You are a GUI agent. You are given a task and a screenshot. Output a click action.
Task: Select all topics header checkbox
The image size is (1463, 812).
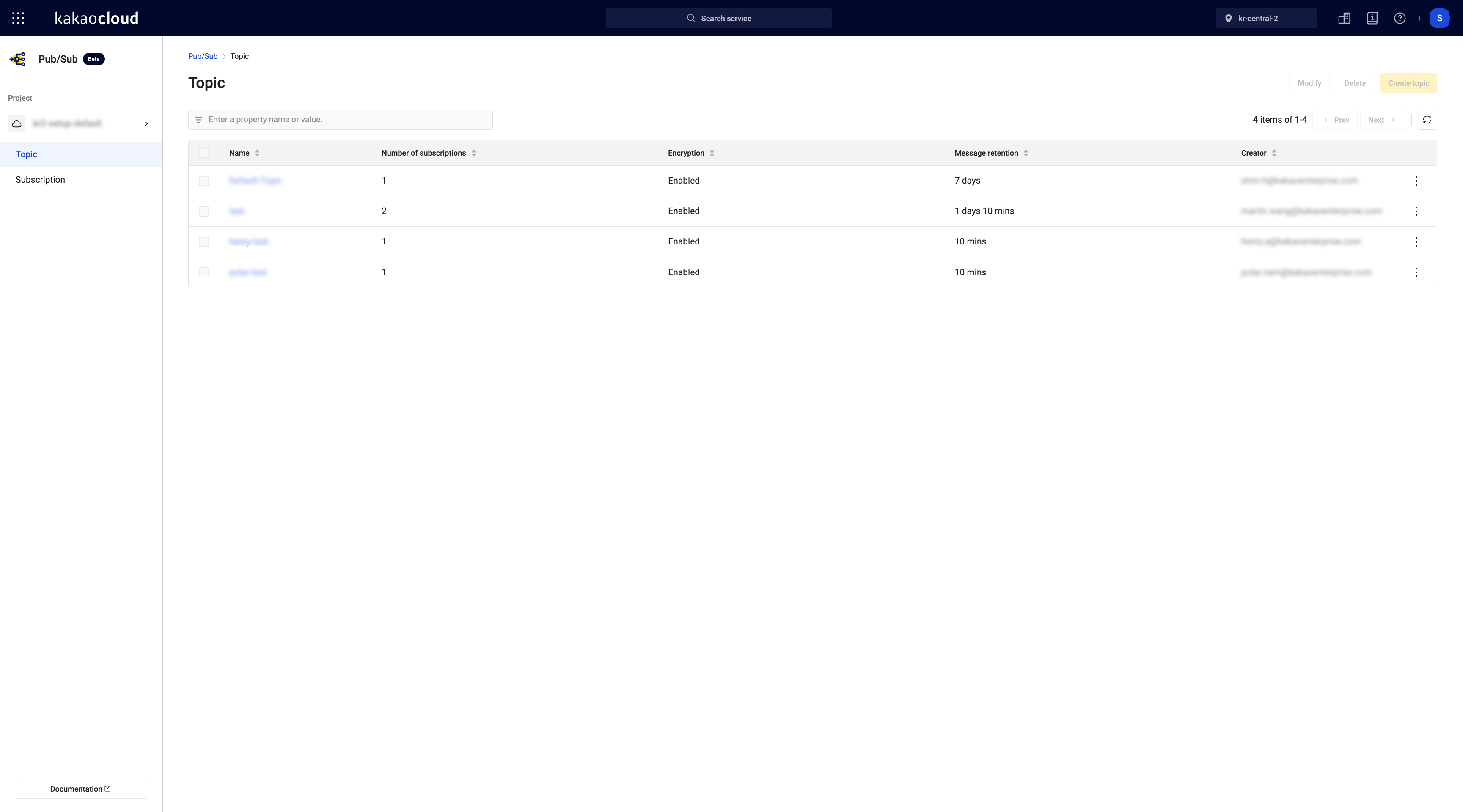(204, 153)
